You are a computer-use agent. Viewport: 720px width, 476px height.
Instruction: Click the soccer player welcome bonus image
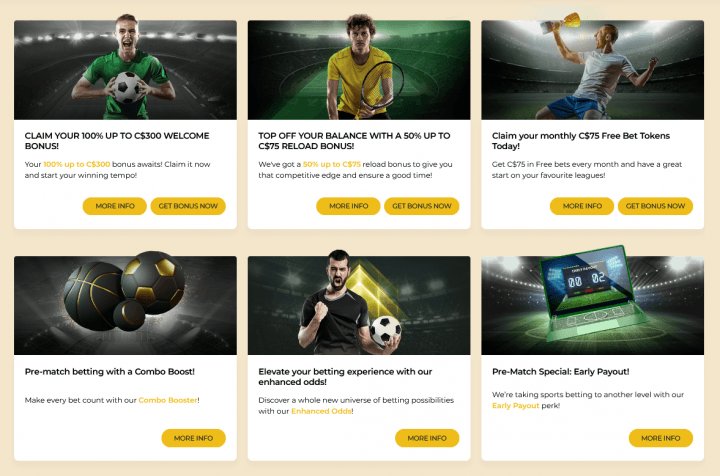(x=125, y=70)
